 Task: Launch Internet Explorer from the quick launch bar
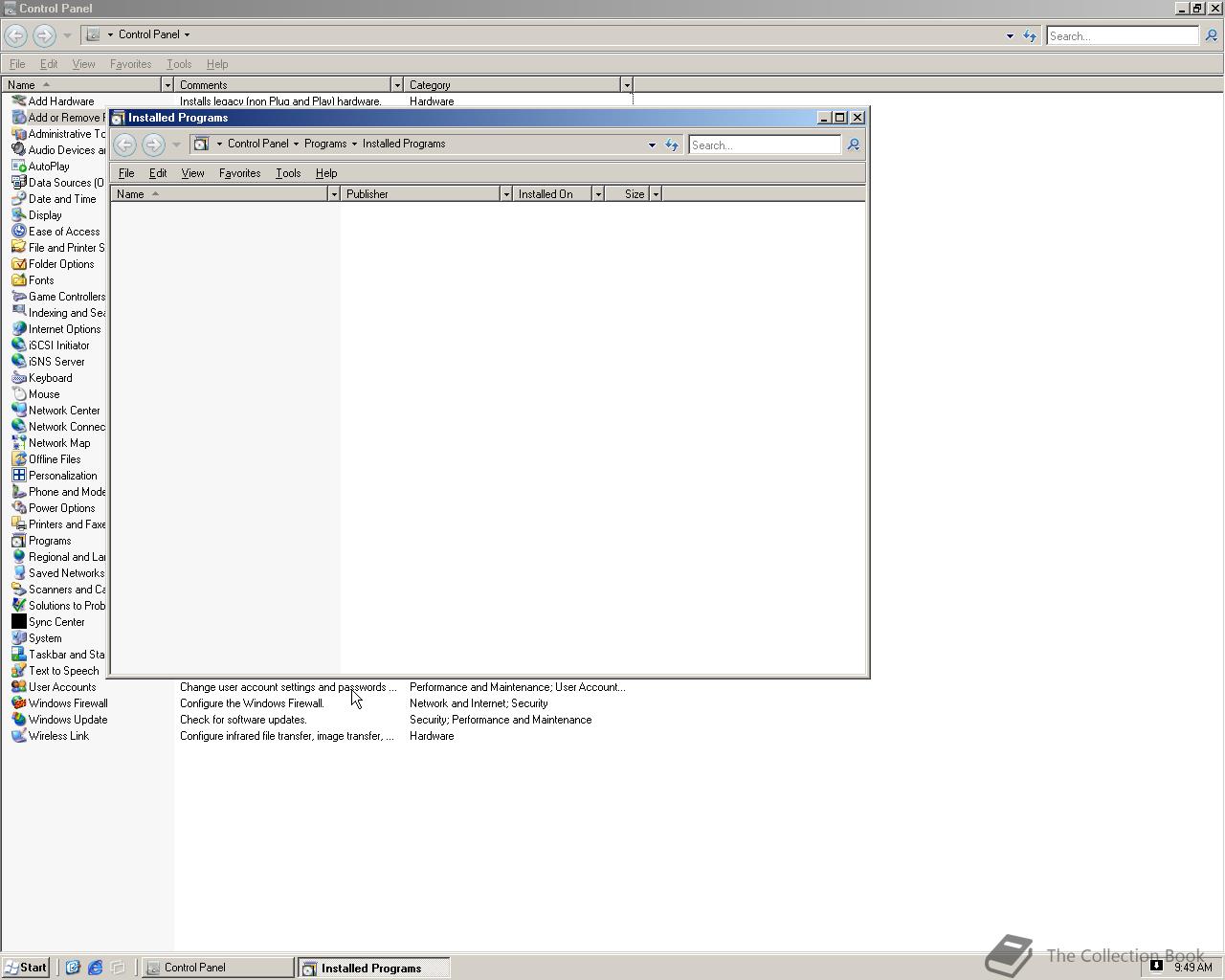(x=95, y=968)
